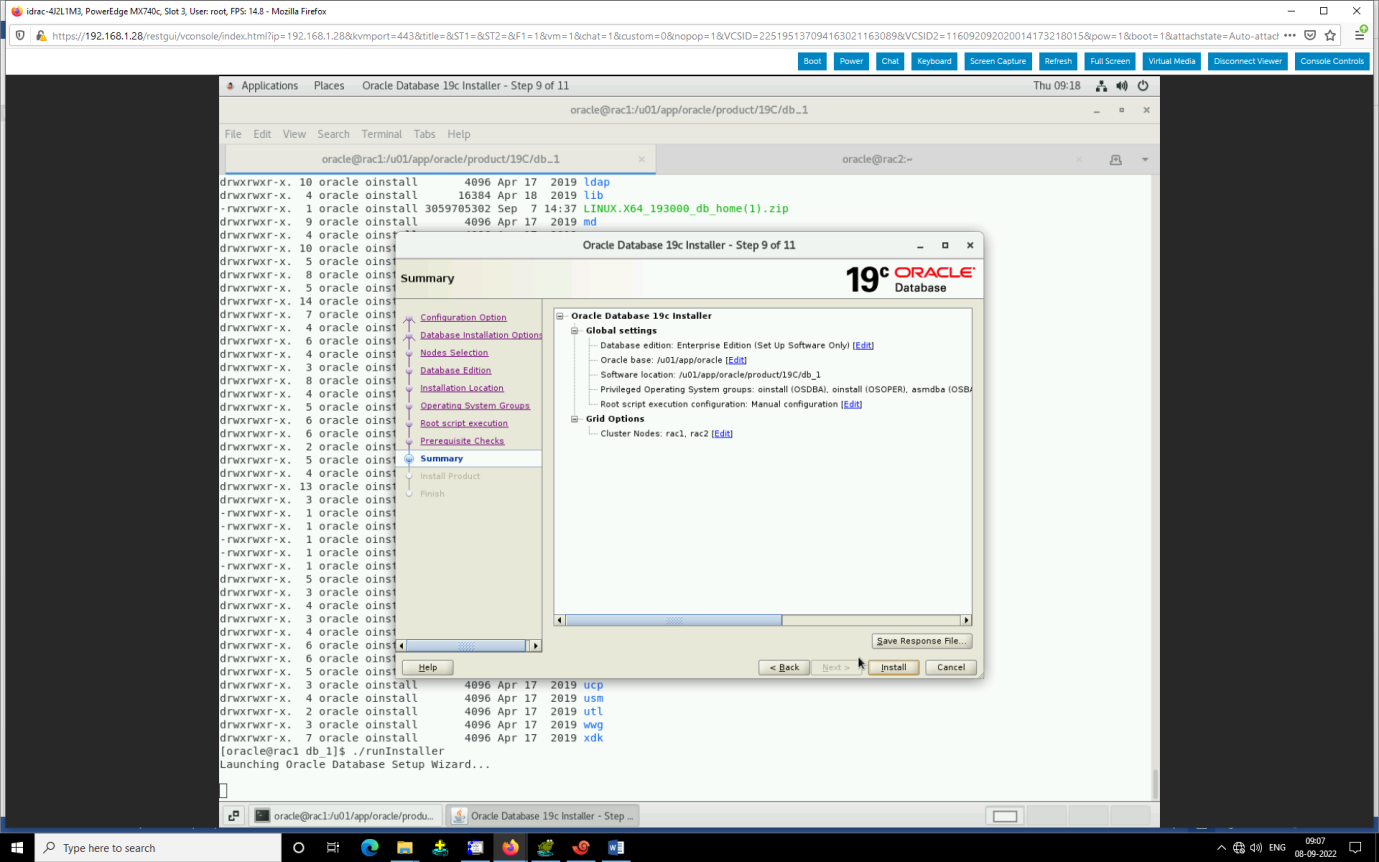This screenshot has height=862, width=1379.
Task: Open Windows notification center icon
Action: click(1355, 847)
